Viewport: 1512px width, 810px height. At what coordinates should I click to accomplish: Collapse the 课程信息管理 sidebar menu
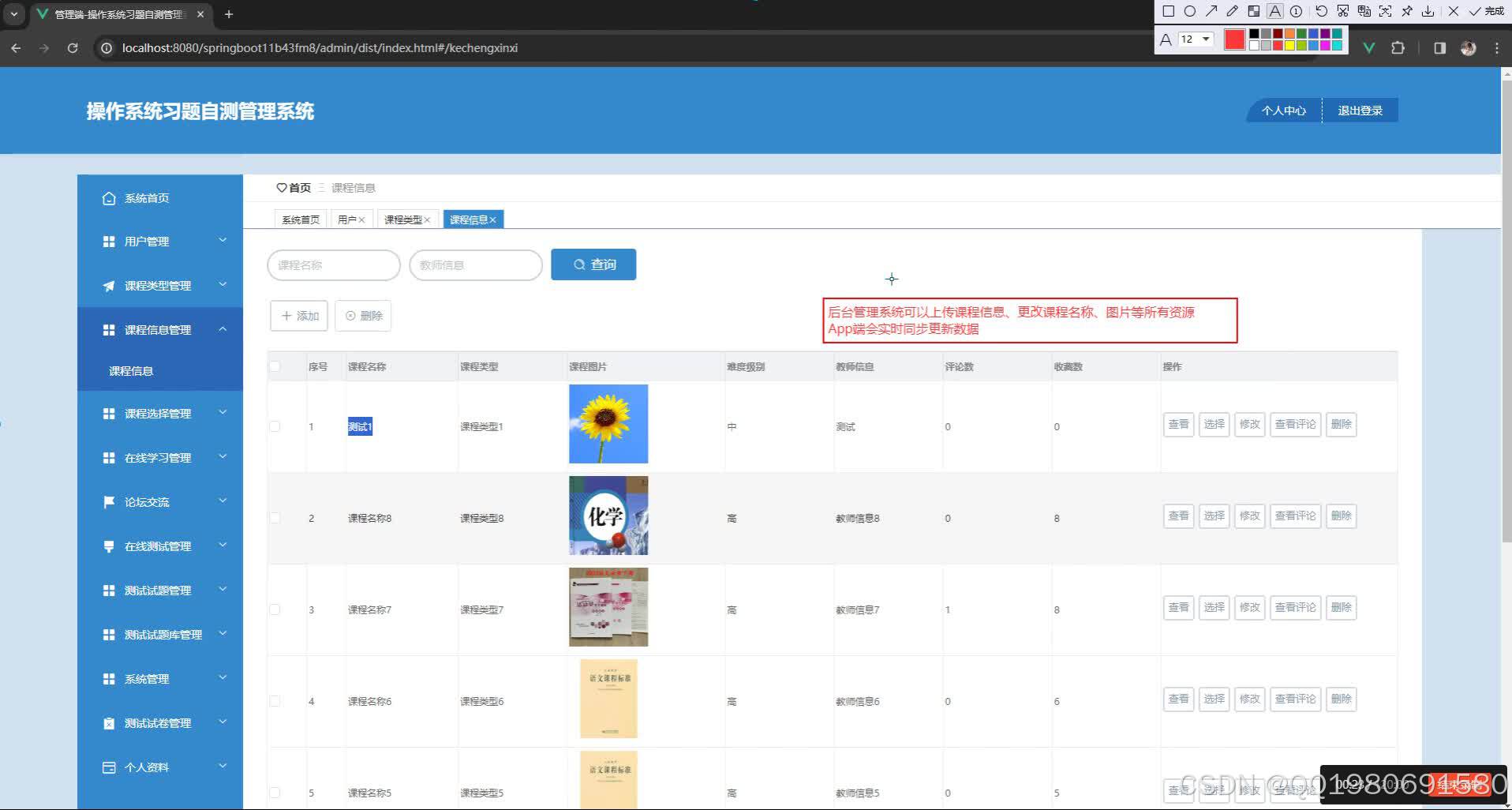[x=160, y=330]
